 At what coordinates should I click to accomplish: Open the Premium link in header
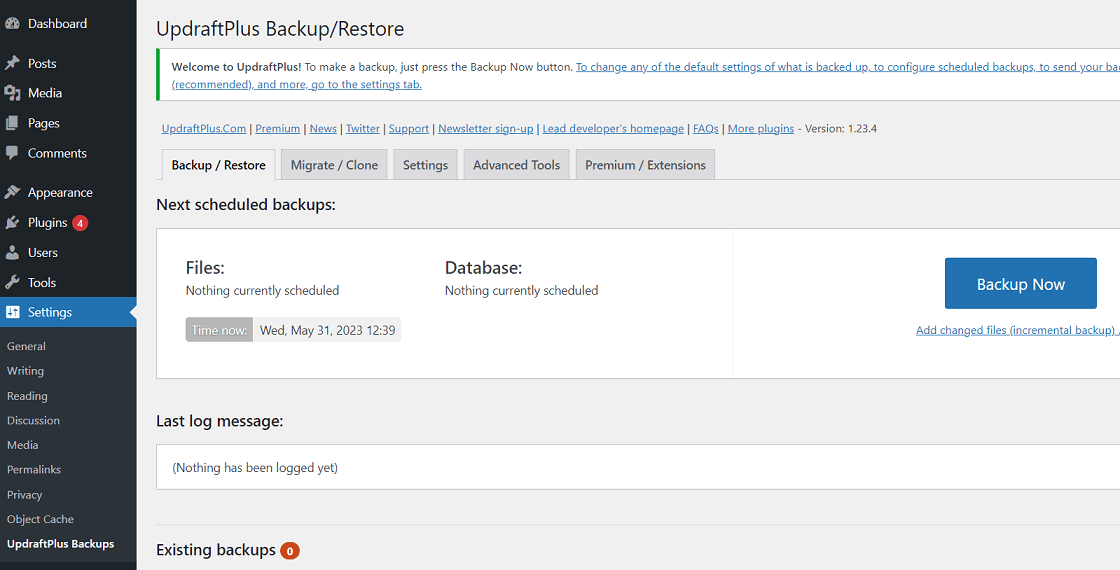tap(277, 129)
